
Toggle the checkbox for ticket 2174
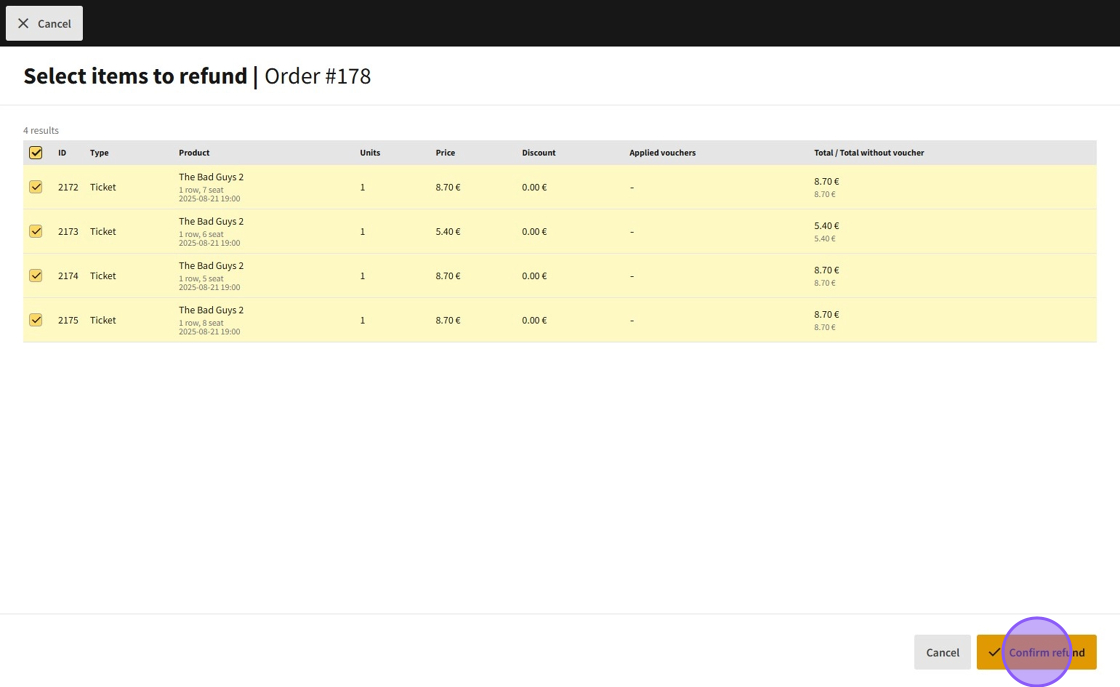coord(36,276)
